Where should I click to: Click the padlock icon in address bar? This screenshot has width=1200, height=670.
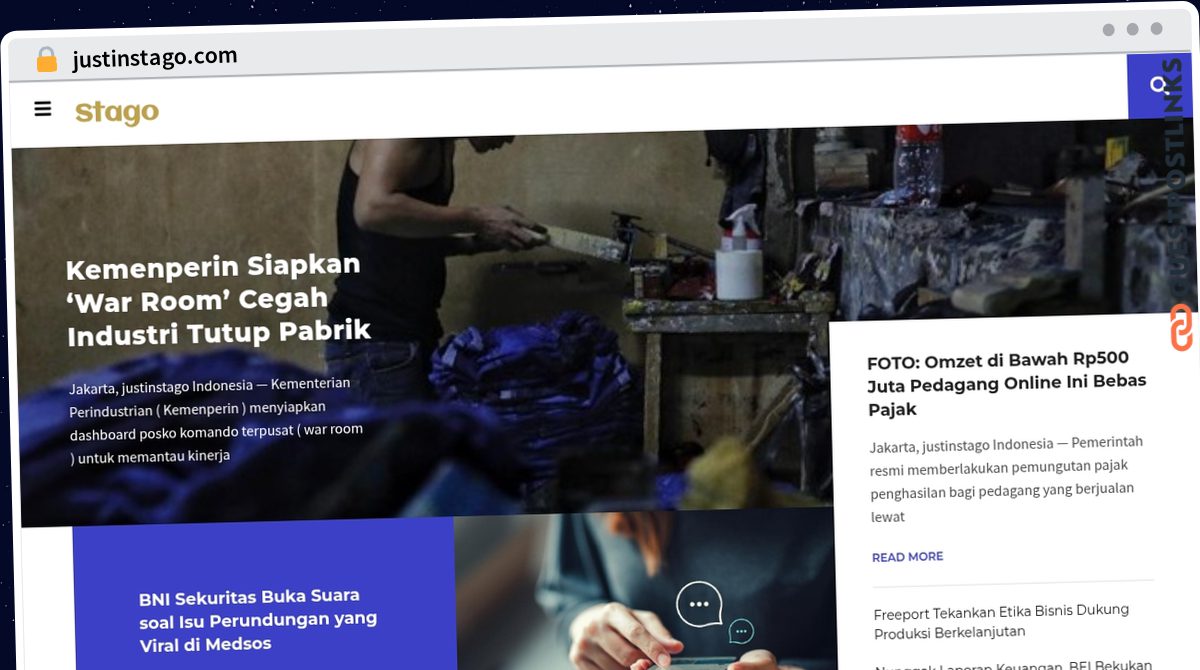click(x=47, y=60)
